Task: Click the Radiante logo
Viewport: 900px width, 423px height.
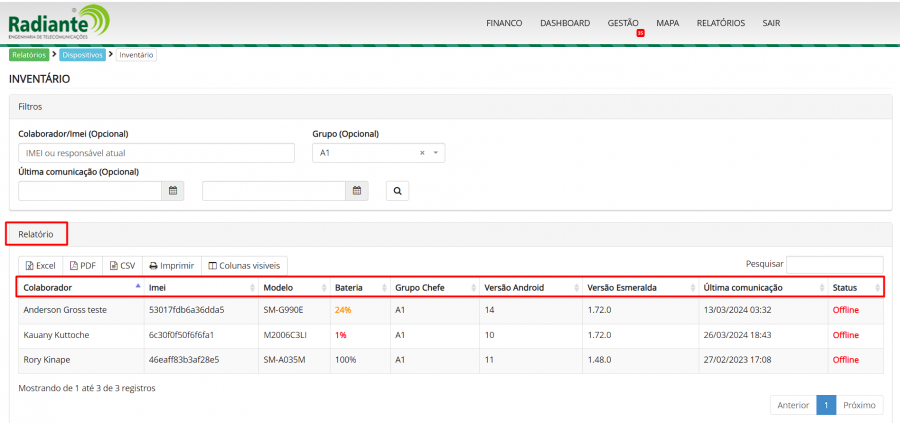Action: click(x=60, y=22)
